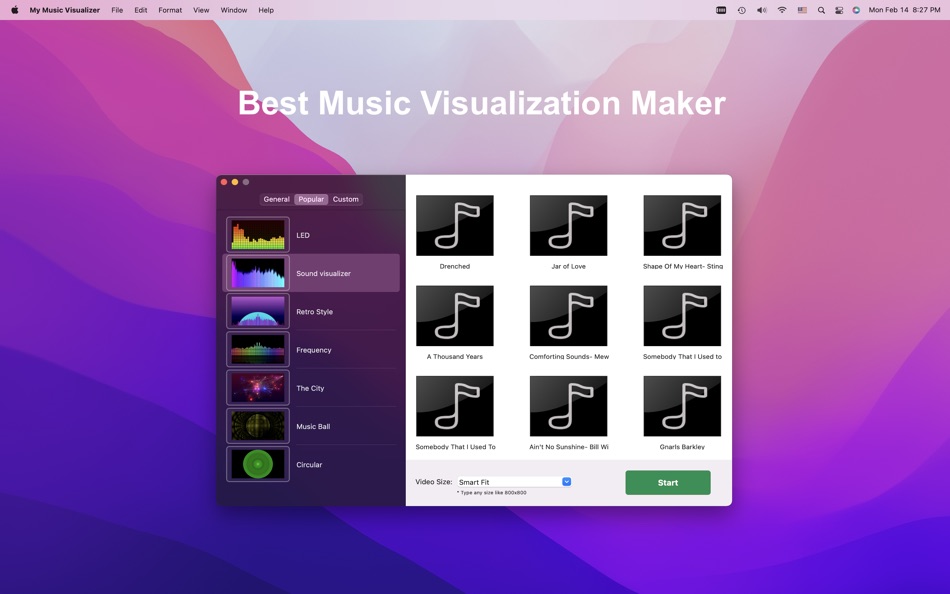The image size is (950, 594).
Task: Click the Music Ball label
Action: click(x=313, y=427)
